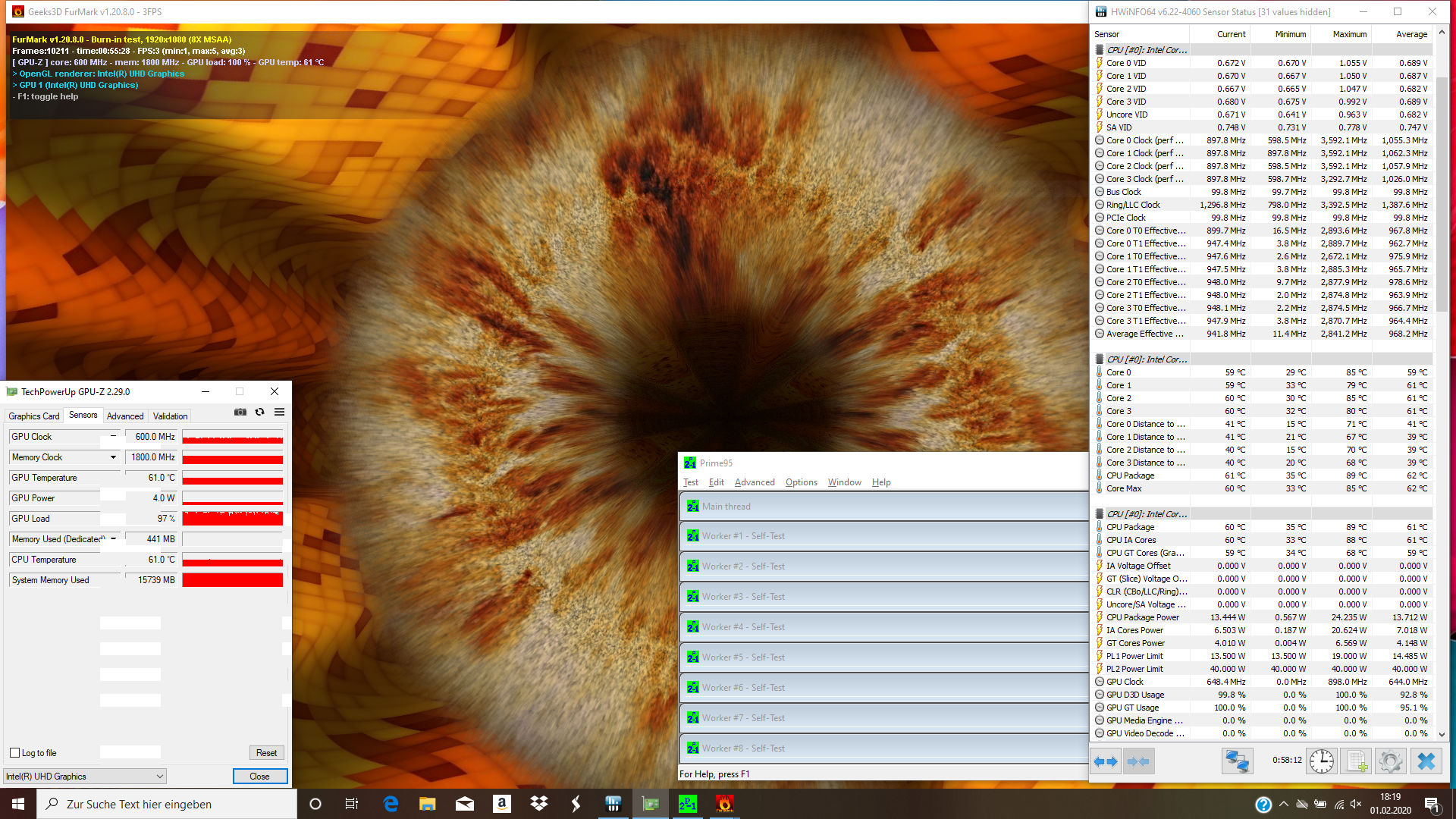Viewport: 1456px width, 819px height.
Task: Expand the Memory Clock sensor dropdown
Action: tap(114, 457)
